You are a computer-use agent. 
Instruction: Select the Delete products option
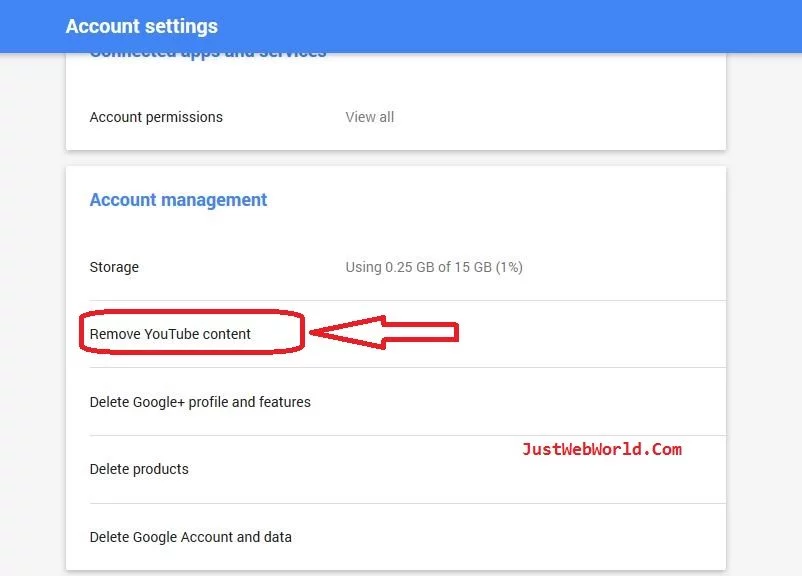[139, 469]
